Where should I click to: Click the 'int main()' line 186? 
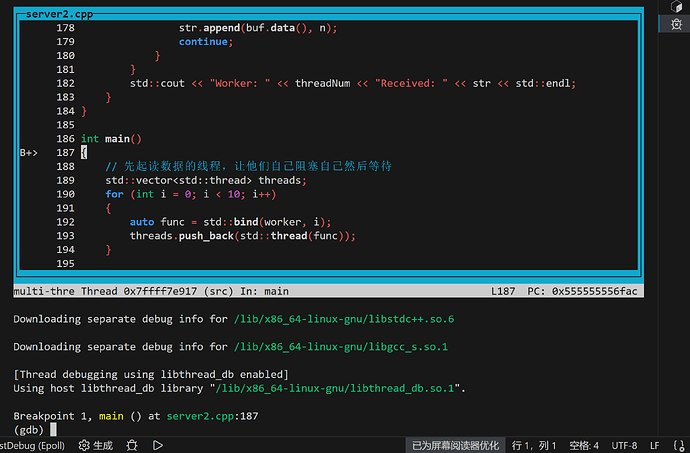(111, 139)
